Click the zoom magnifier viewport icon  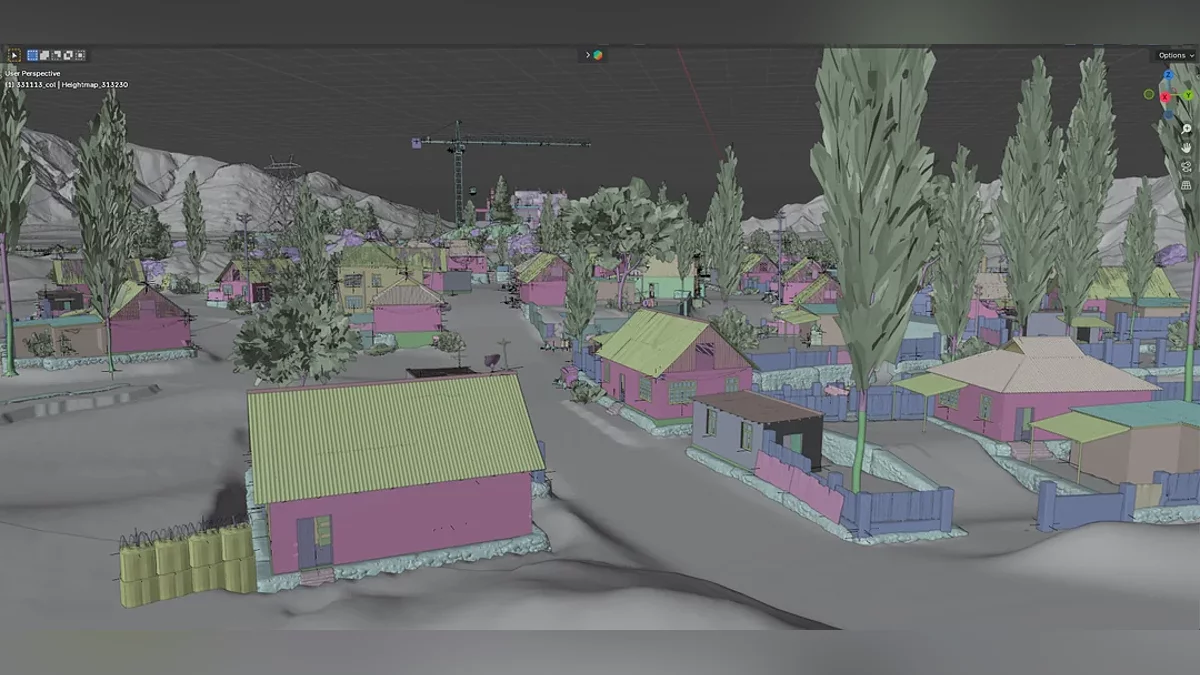tap(1186, 129)
